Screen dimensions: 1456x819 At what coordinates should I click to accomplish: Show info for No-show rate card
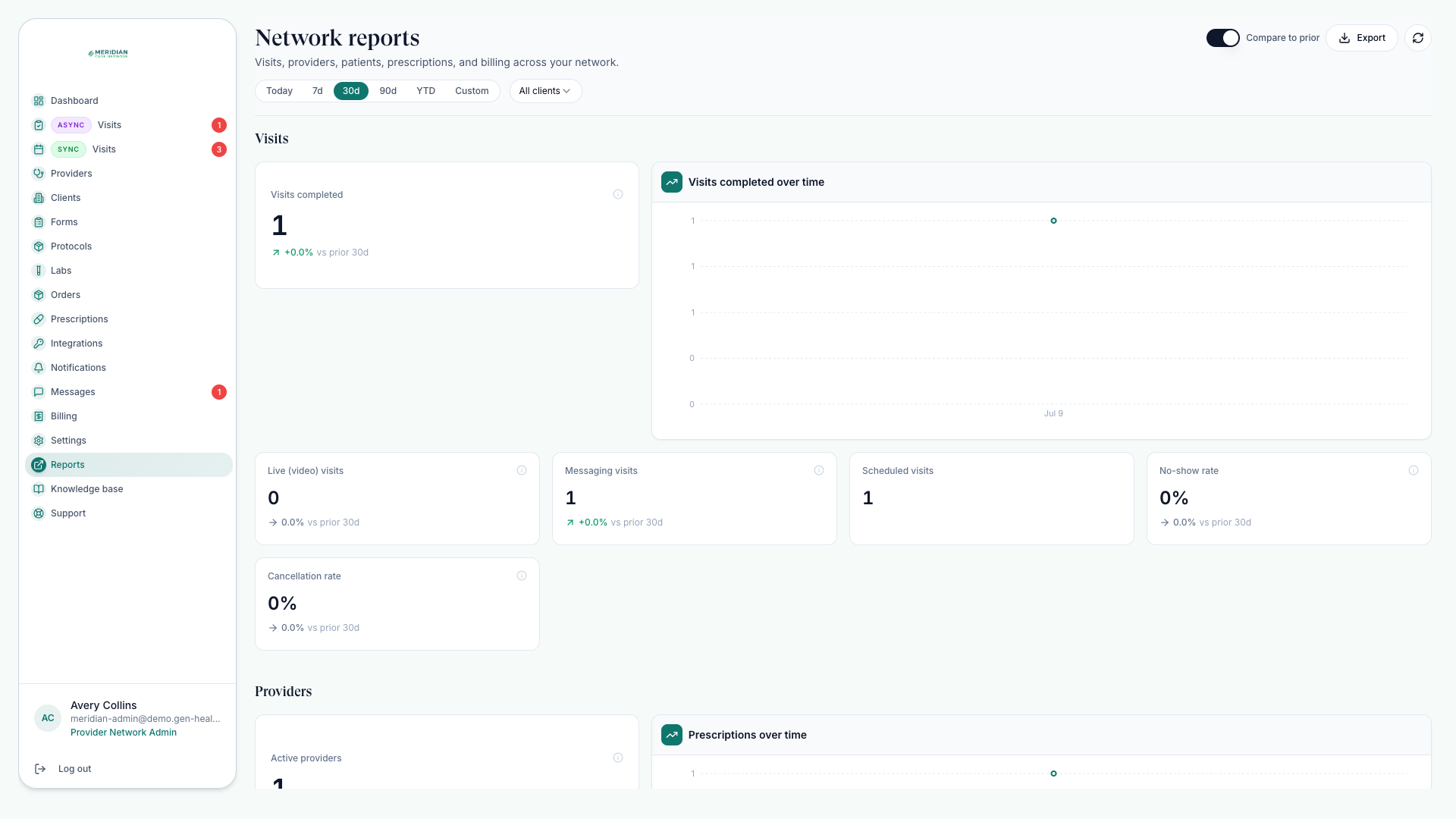click(1414, 470)
